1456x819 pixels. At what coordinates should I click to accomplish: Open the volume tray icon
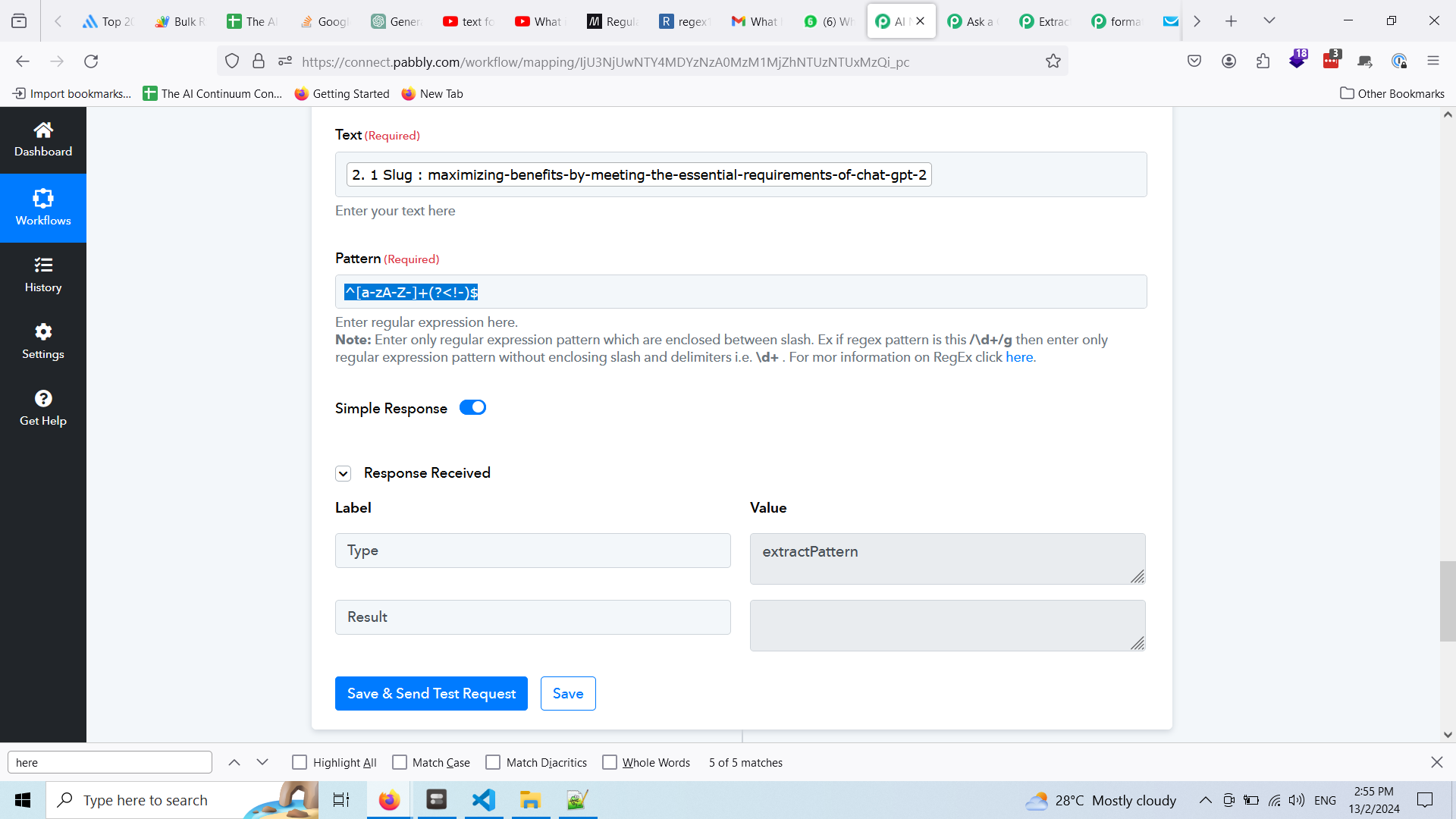[x=1297, y=800]
